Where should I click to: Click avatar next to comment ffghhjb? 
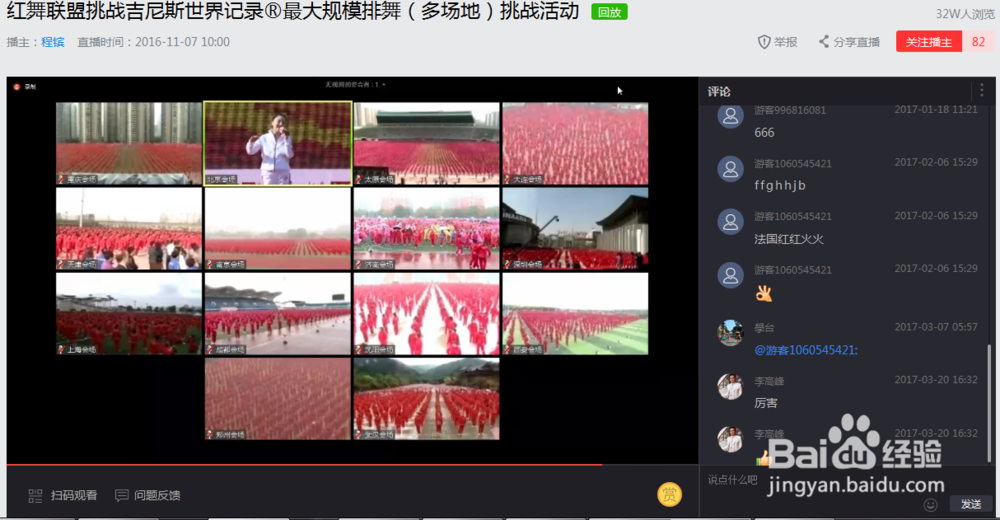tap(730, 169)
